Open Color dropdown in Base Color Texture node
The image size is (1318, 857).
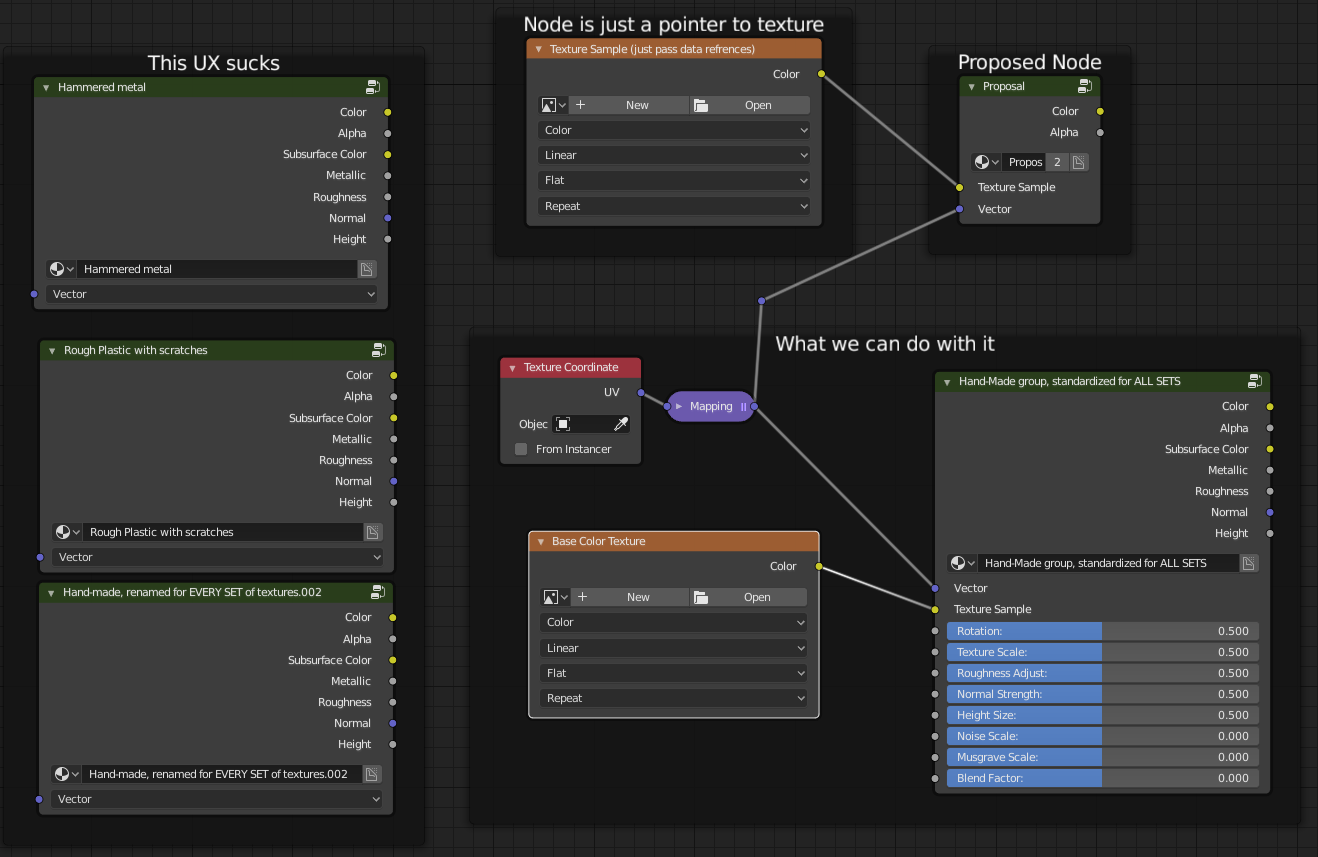(x=674, y=622)
